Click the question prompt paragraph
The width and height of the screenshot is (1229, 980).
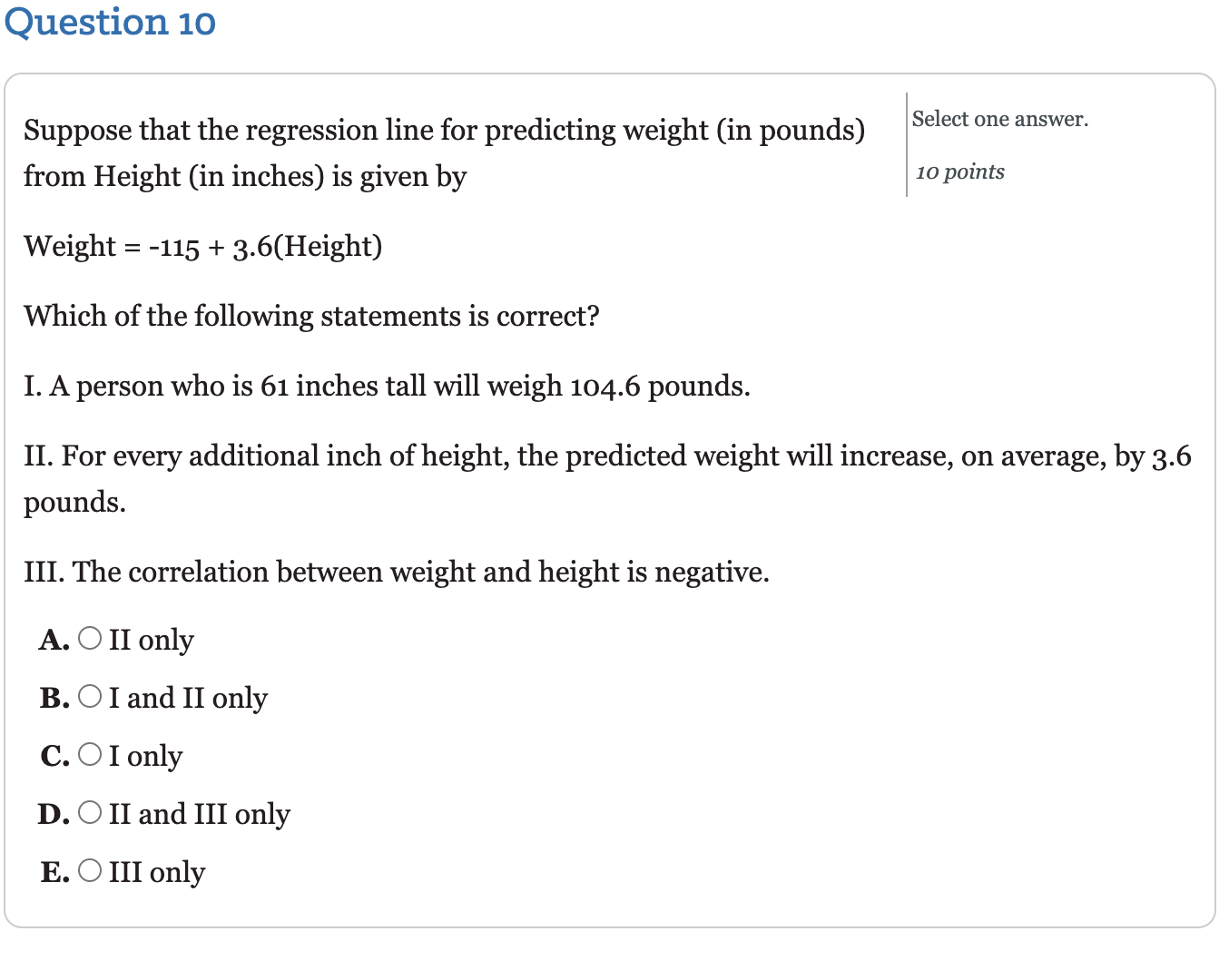445,153
